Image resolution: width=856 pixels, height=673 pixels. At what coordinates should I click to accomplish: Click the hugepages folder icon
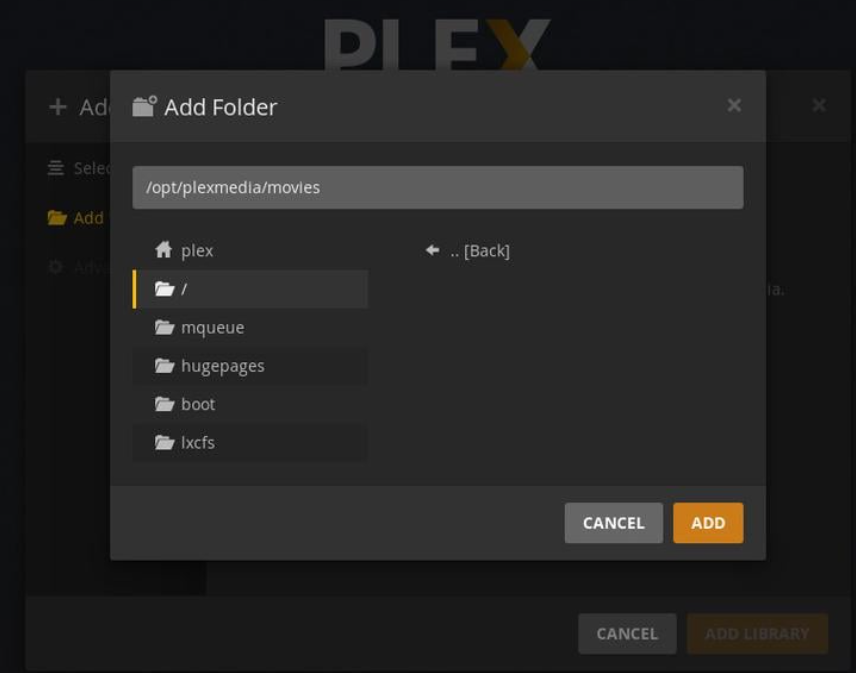click(x=164, y=365)
